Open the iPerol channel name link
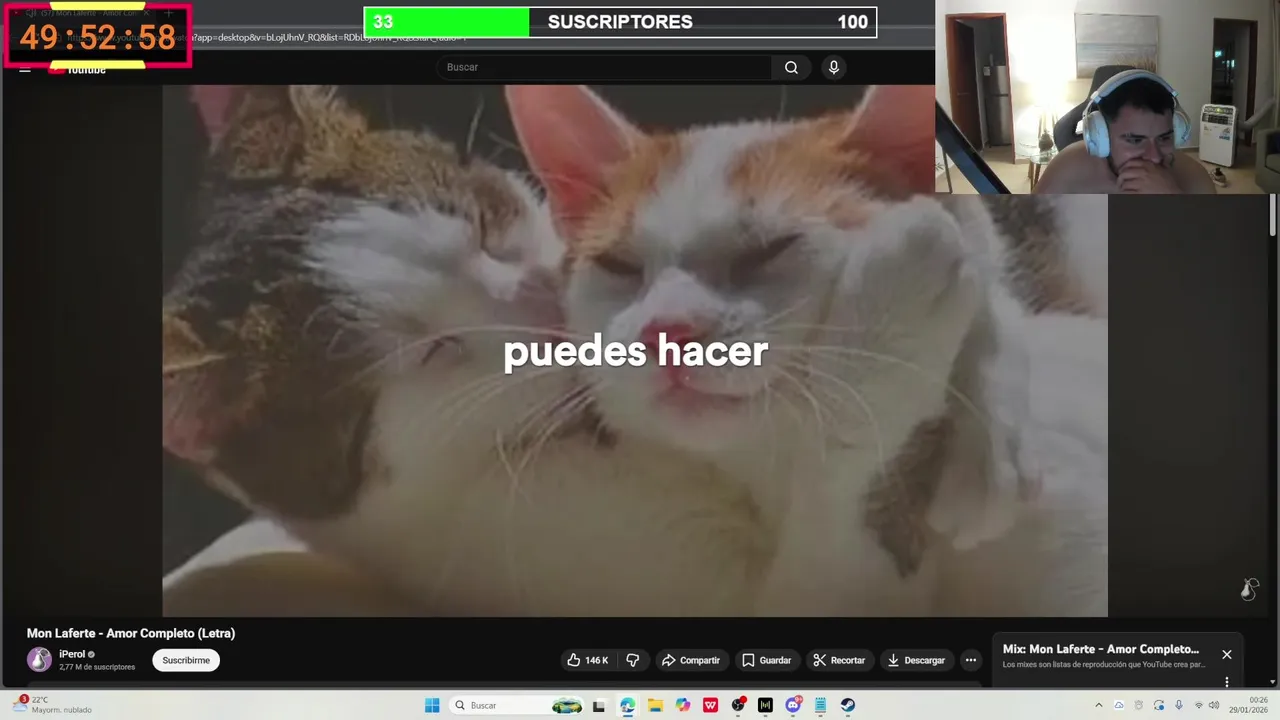1280x720 pixels. click(72, 654)
